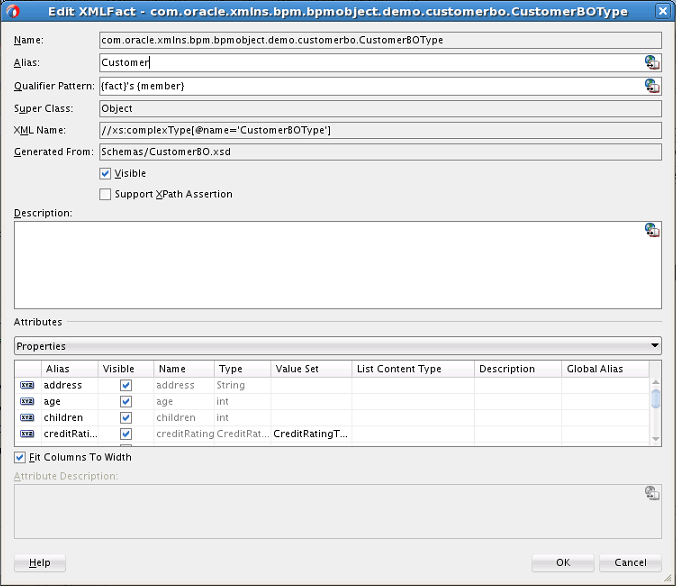The height and width of the screenshot is (586, 676).
Task: Open translation icon in Qualifier Pattern field
Action: (652, 86)
